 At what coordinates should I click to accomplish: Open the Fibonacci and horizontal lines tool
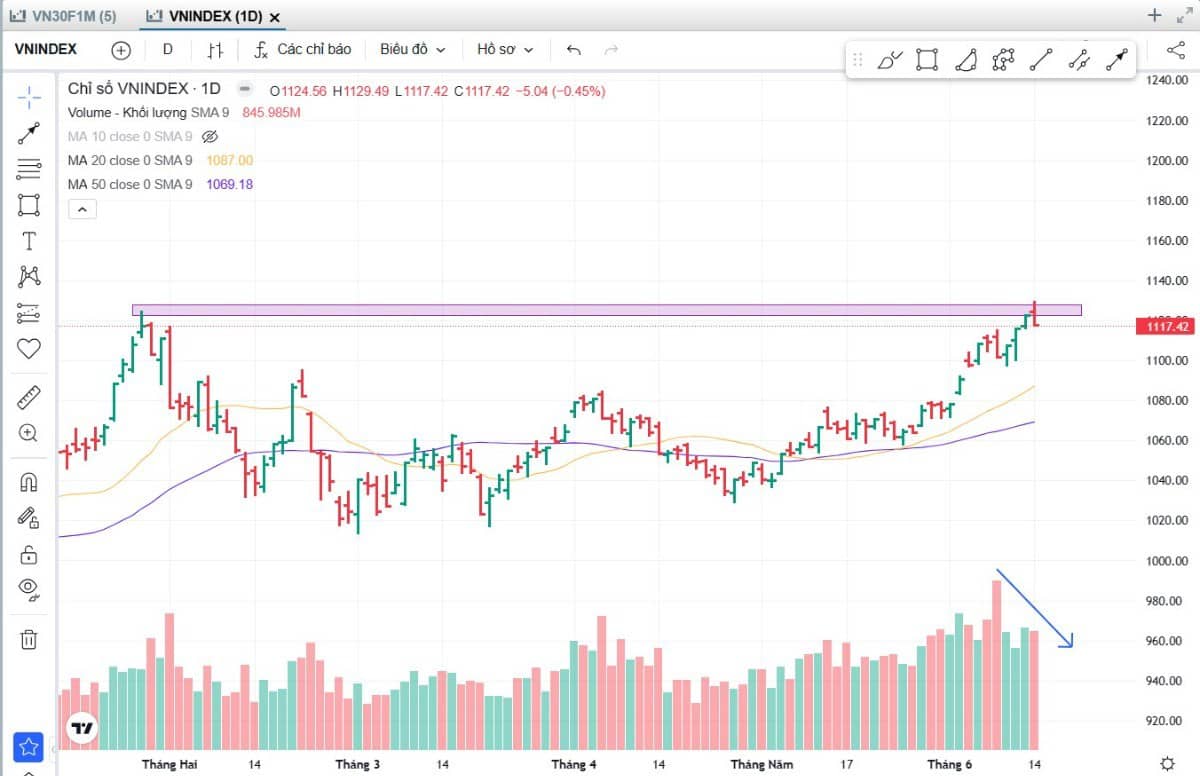coord(29,170)
